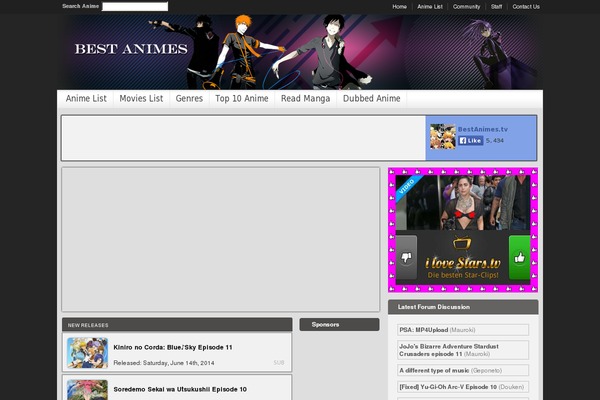Image resolution: width=600 pixels, height=400 pixels.
Task: Click the Search Anime input field
Action: 135,6
